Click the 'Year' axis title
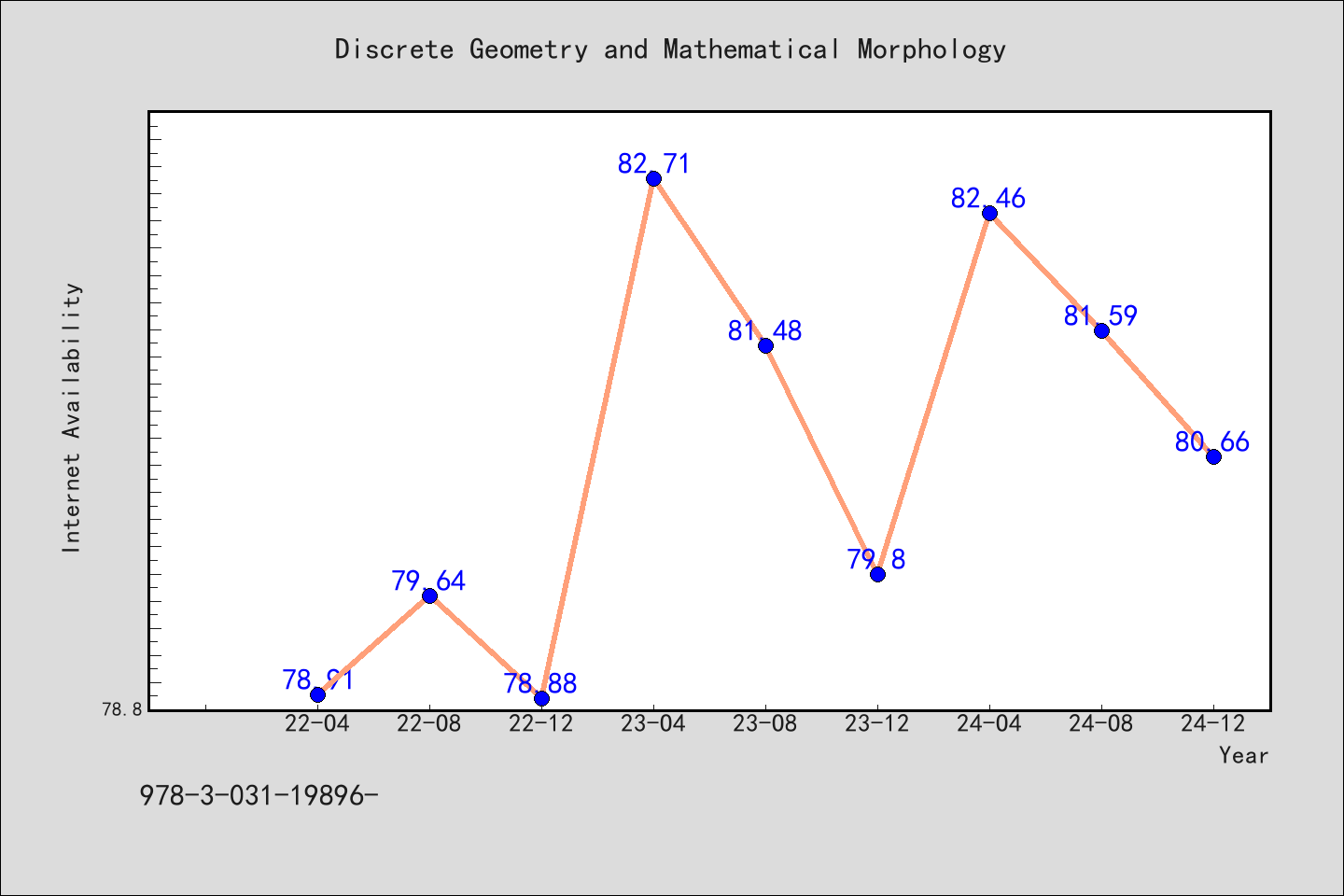Screen dimensions: 1344x896 tap(1244, 756)
